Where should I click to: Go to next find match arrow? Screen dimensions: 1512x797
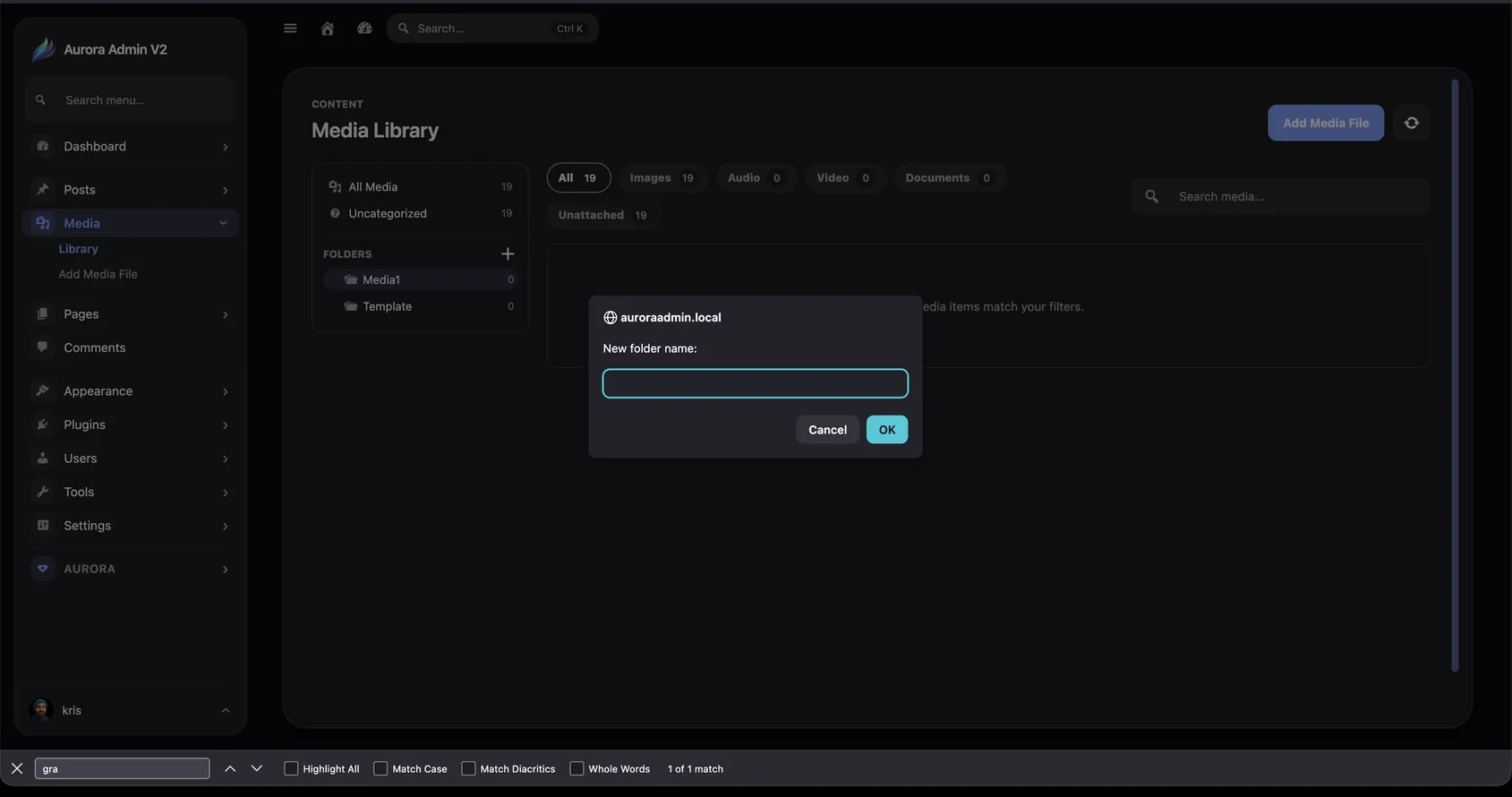tap(257, 768)
